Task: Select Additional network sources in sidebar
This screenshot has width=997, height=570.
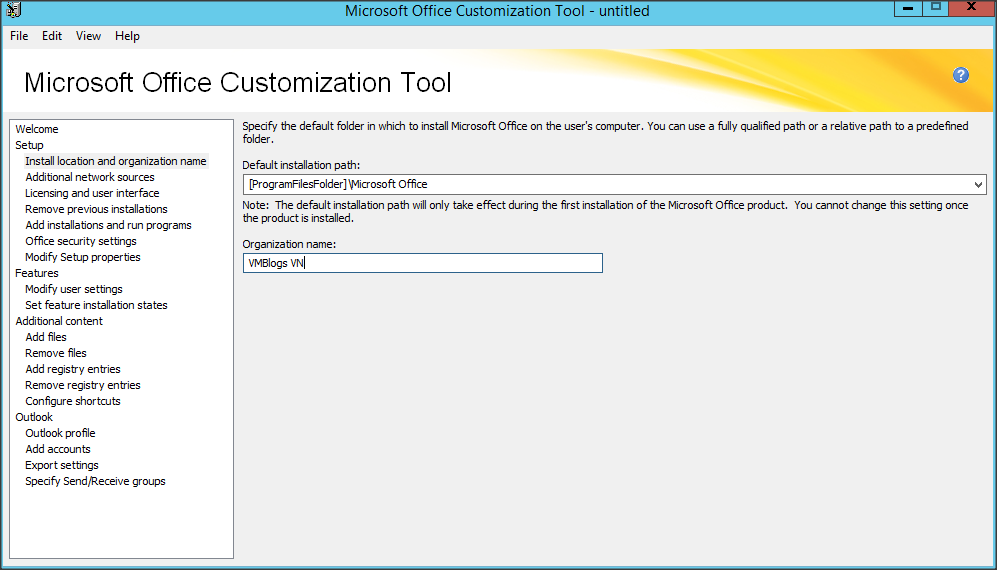Action: (x=90, y=177)
